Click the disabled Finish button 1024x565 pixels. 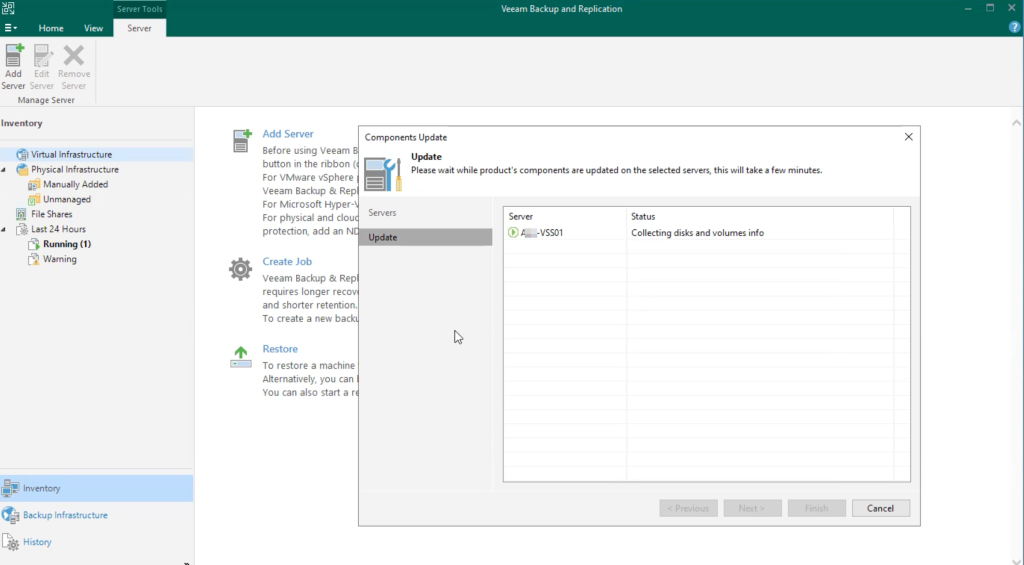pyautogui.click(x=816, y=508)
